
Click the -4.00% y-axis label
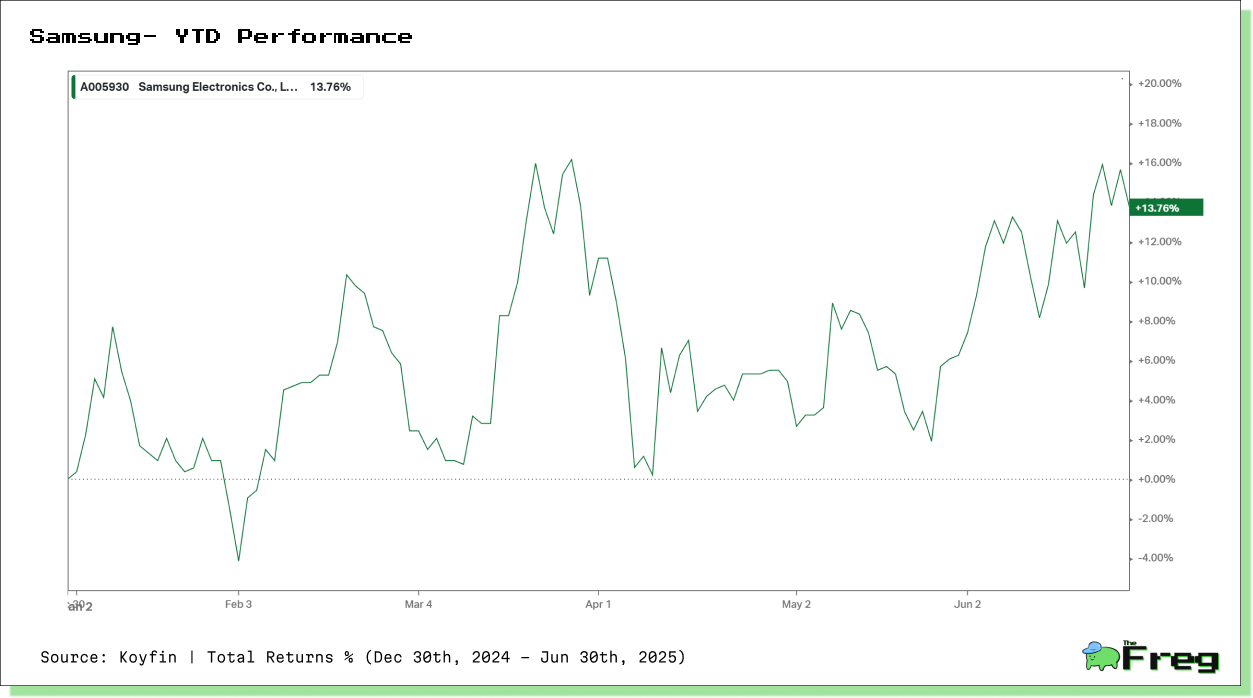pos(1156,558)
